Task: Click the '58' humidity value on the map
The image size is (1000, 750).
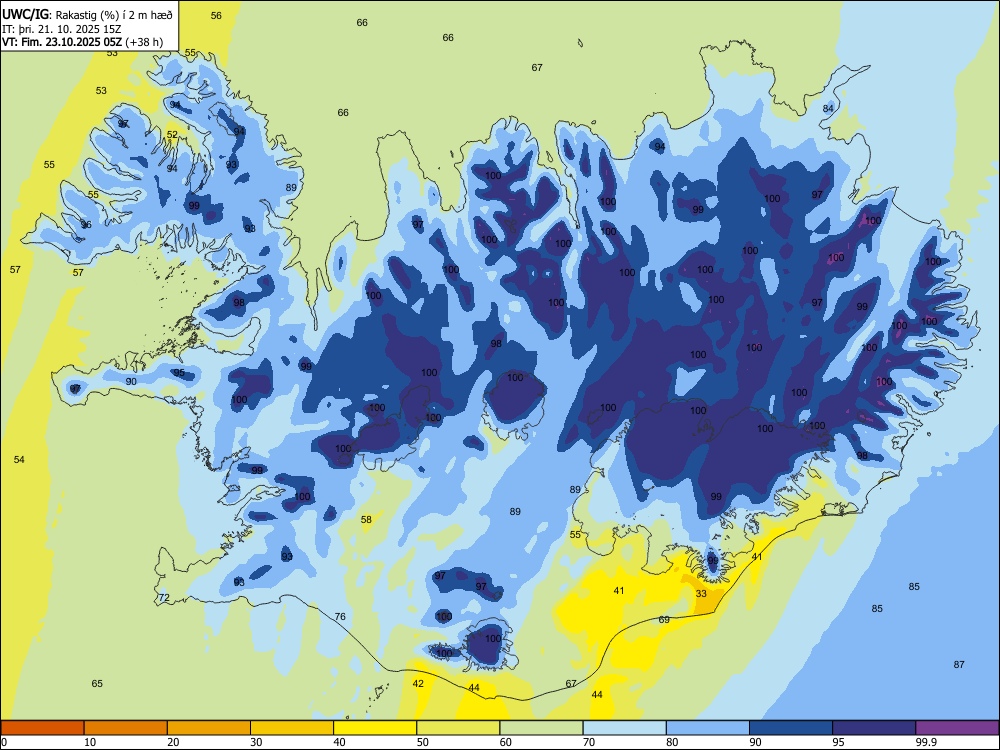Action: pos(366,520)
